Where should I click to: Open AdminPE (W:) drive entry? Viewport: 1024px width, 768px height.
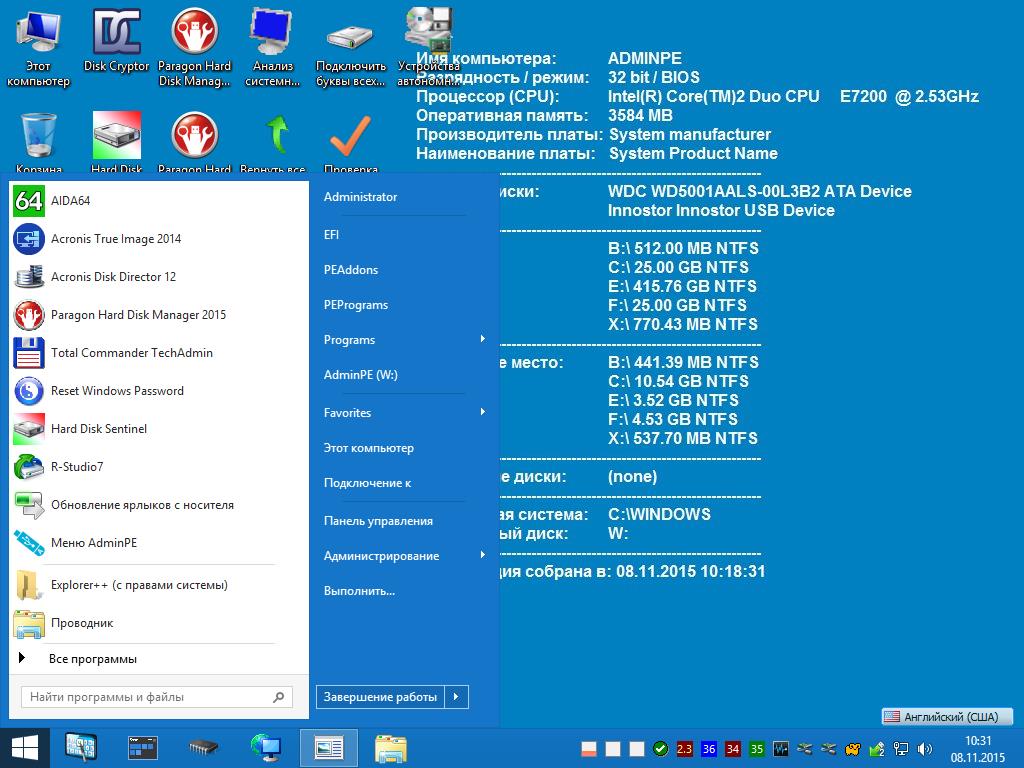coord(360,375)
